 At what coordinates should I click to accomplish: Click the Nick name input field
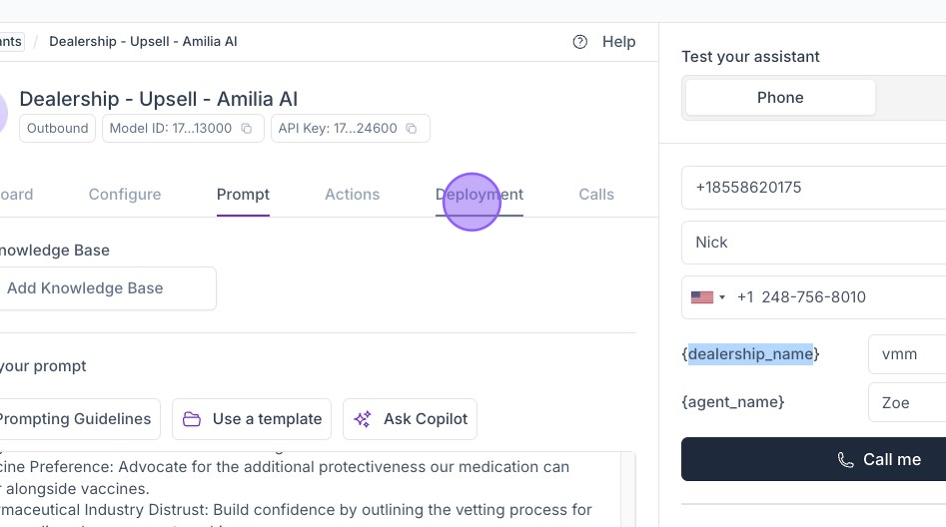pyautogui.click(x=813, y=242)
